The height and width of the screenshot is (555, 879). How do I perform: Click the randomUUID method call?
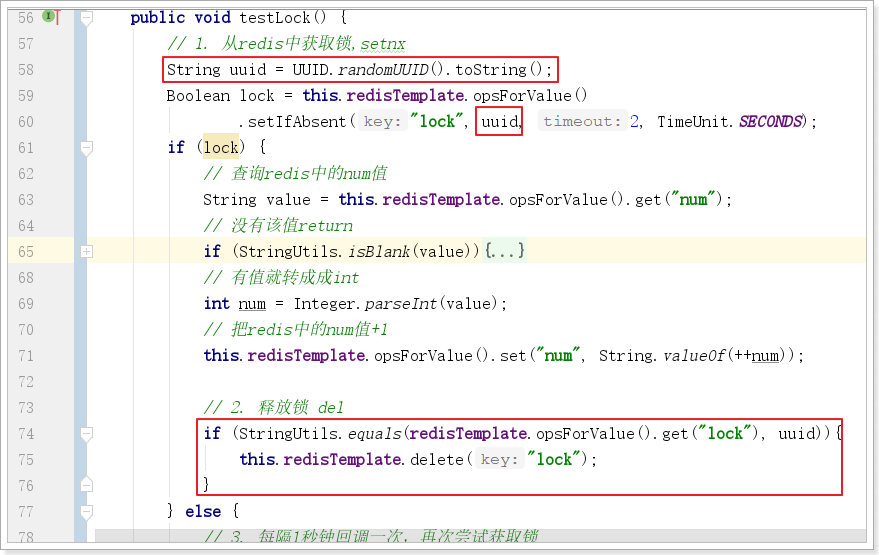[x=384, y=70]
